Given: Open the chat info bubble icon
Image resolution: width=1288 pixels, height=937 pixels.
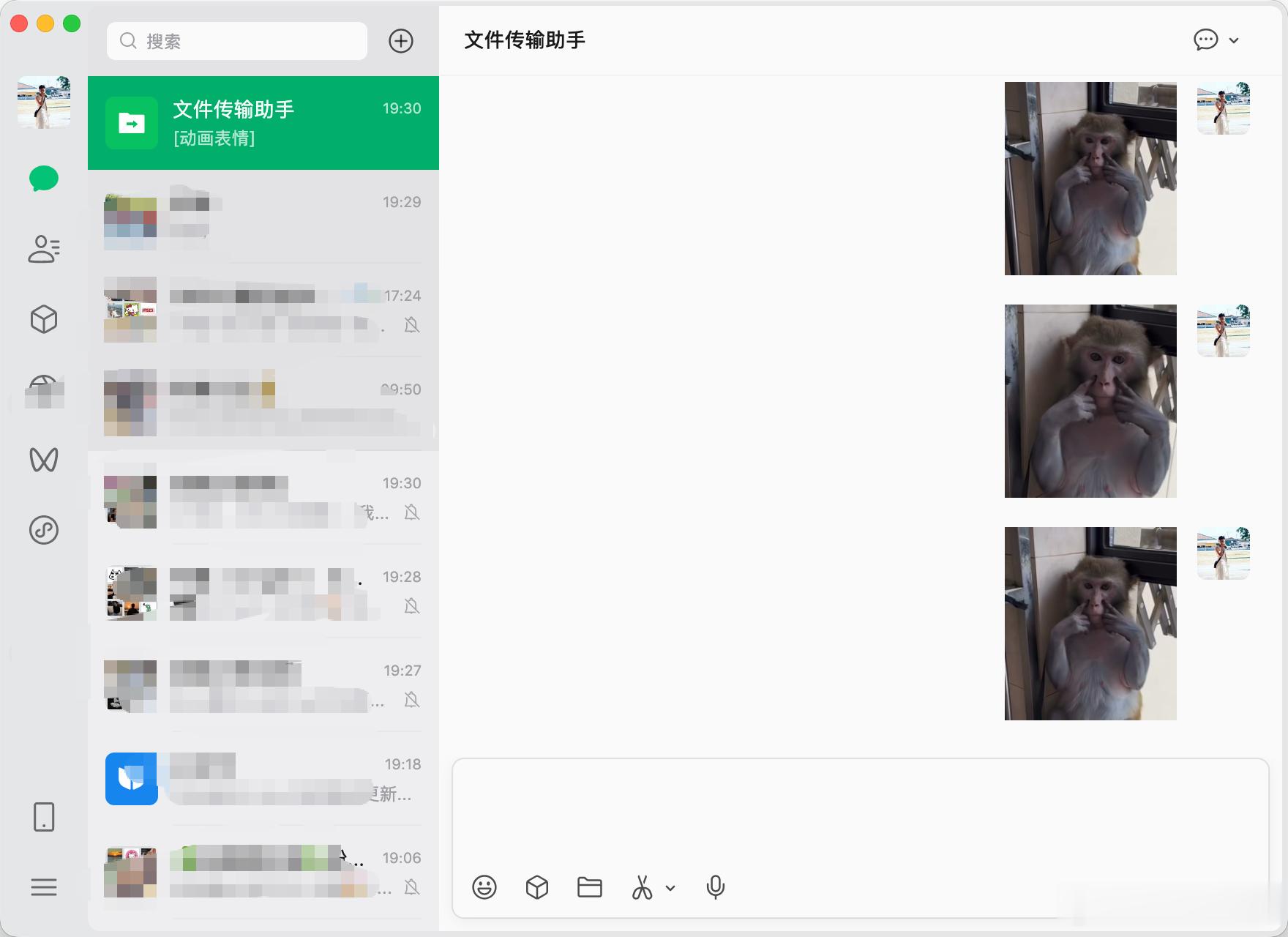Looking at the screenshot, I should pos(1206,40).
